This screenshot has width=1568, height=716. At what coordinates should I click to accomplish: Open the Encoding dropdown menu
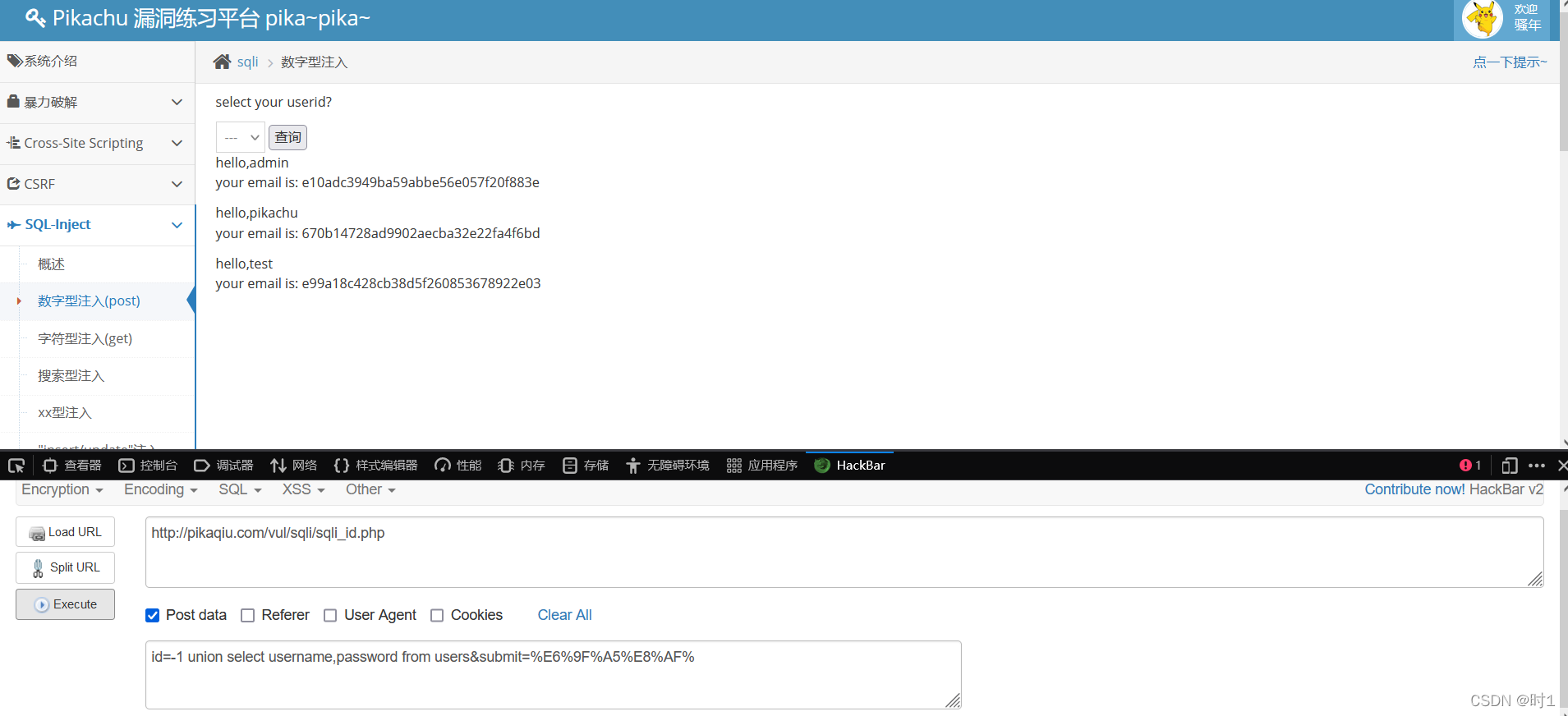[x=161, y=489]
